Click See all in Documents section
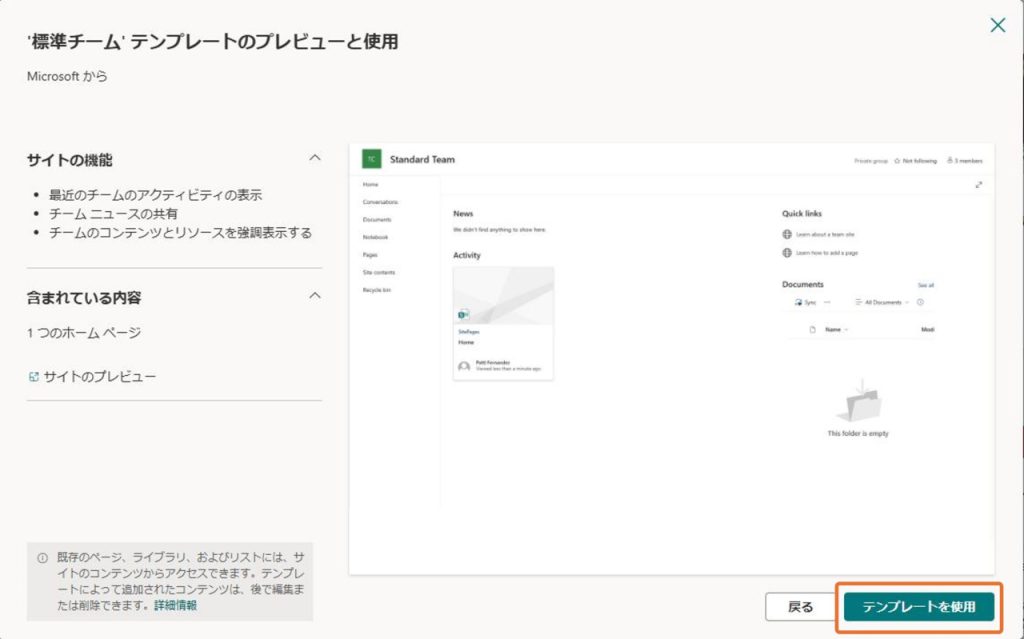This screenshot has width=1024, height=639. (x=925, y=286)
